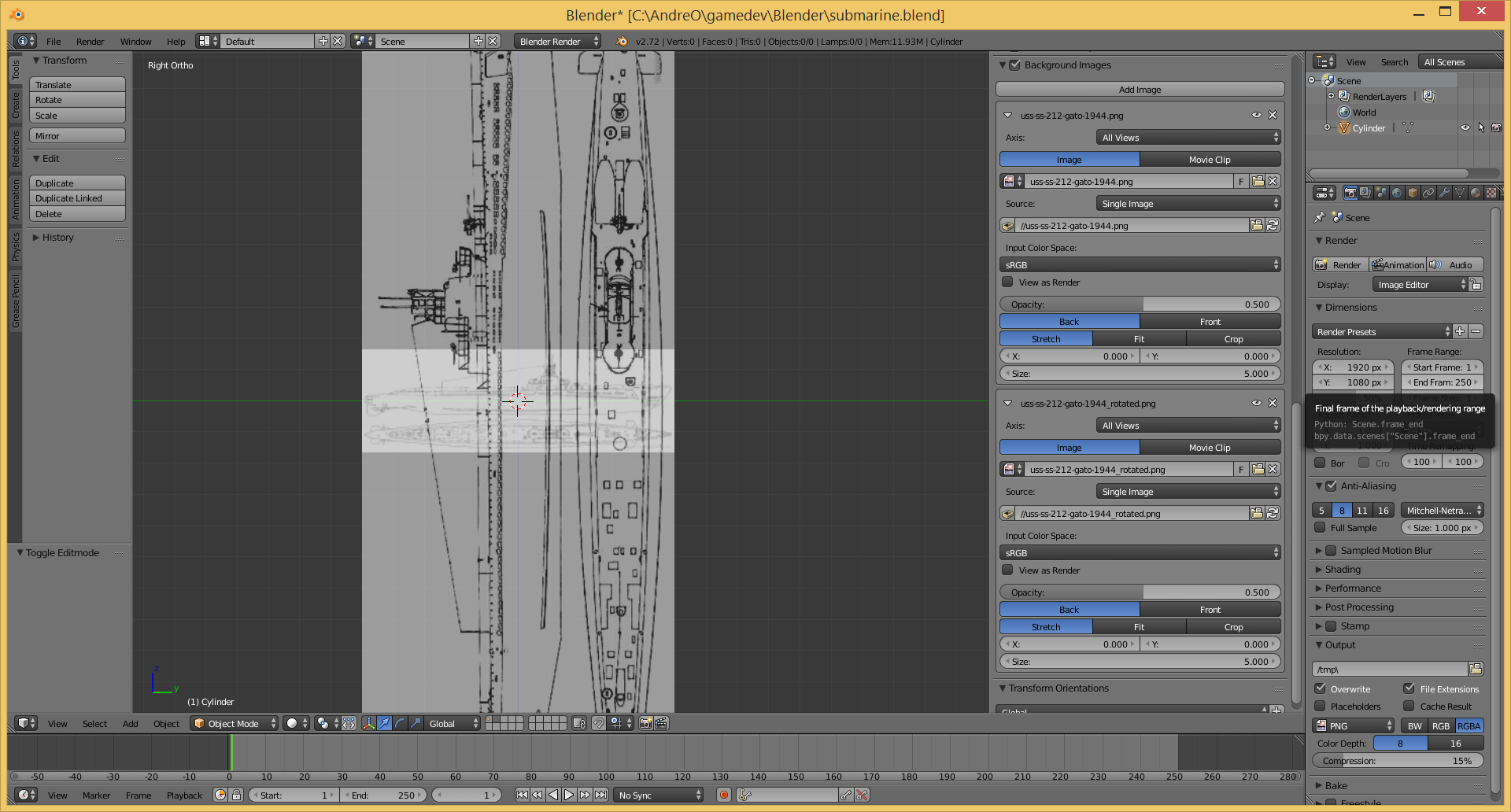This screenshot has width=1511, height=812.
Task: Browse for the /tmp\ output folder
Action: pos(1476,669)
